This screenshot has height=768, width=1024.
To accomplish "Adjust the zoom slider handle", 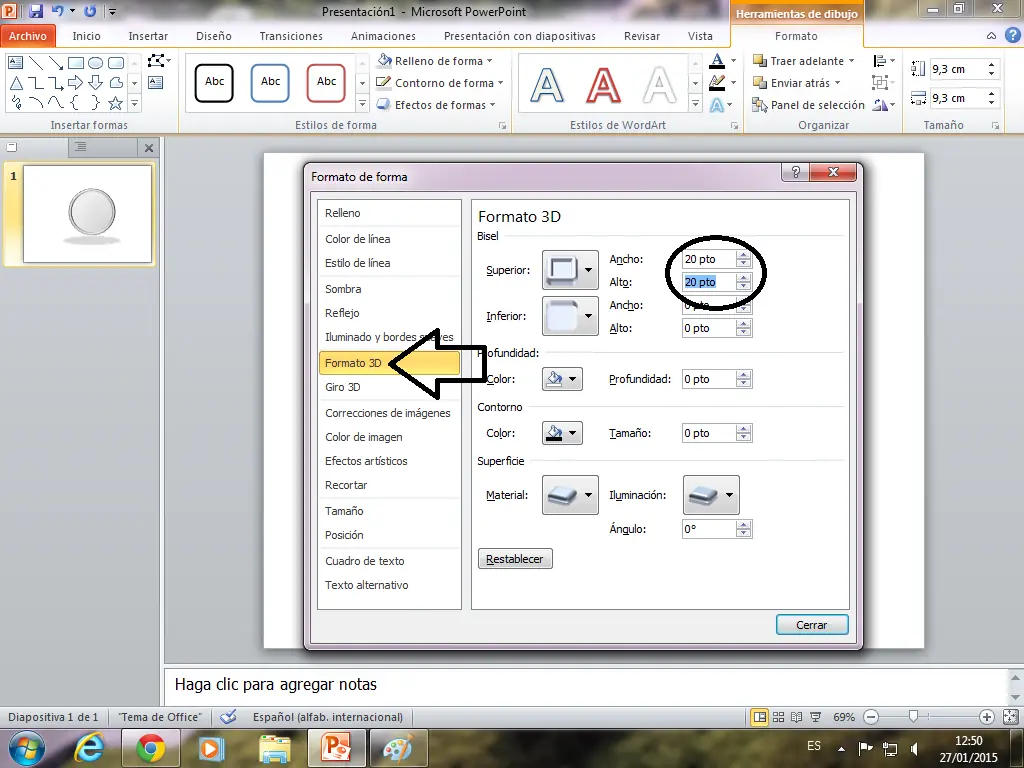I will click(x=913, y=717).
